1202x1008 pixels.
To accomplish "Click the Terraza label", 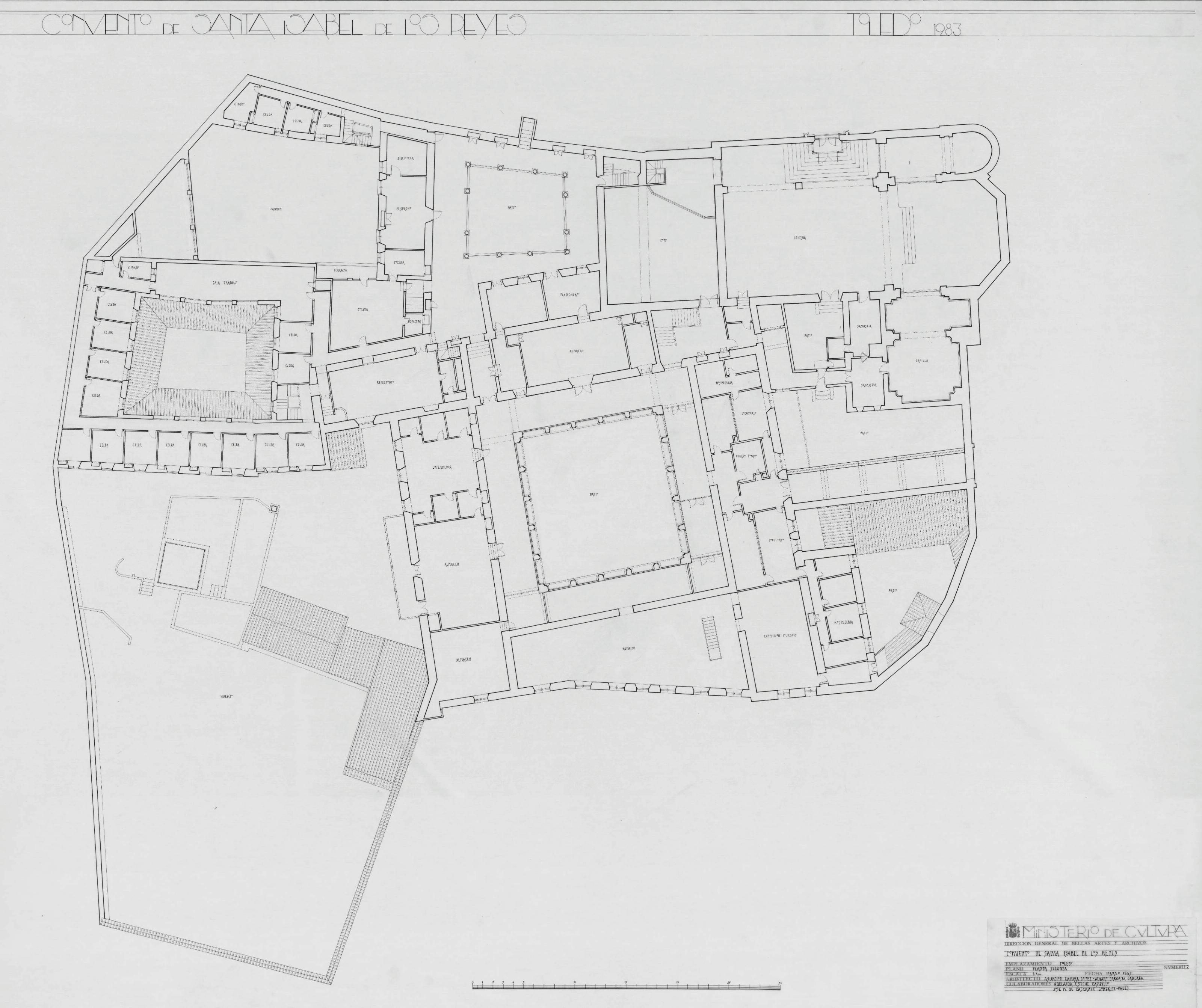I will [341, 270].
